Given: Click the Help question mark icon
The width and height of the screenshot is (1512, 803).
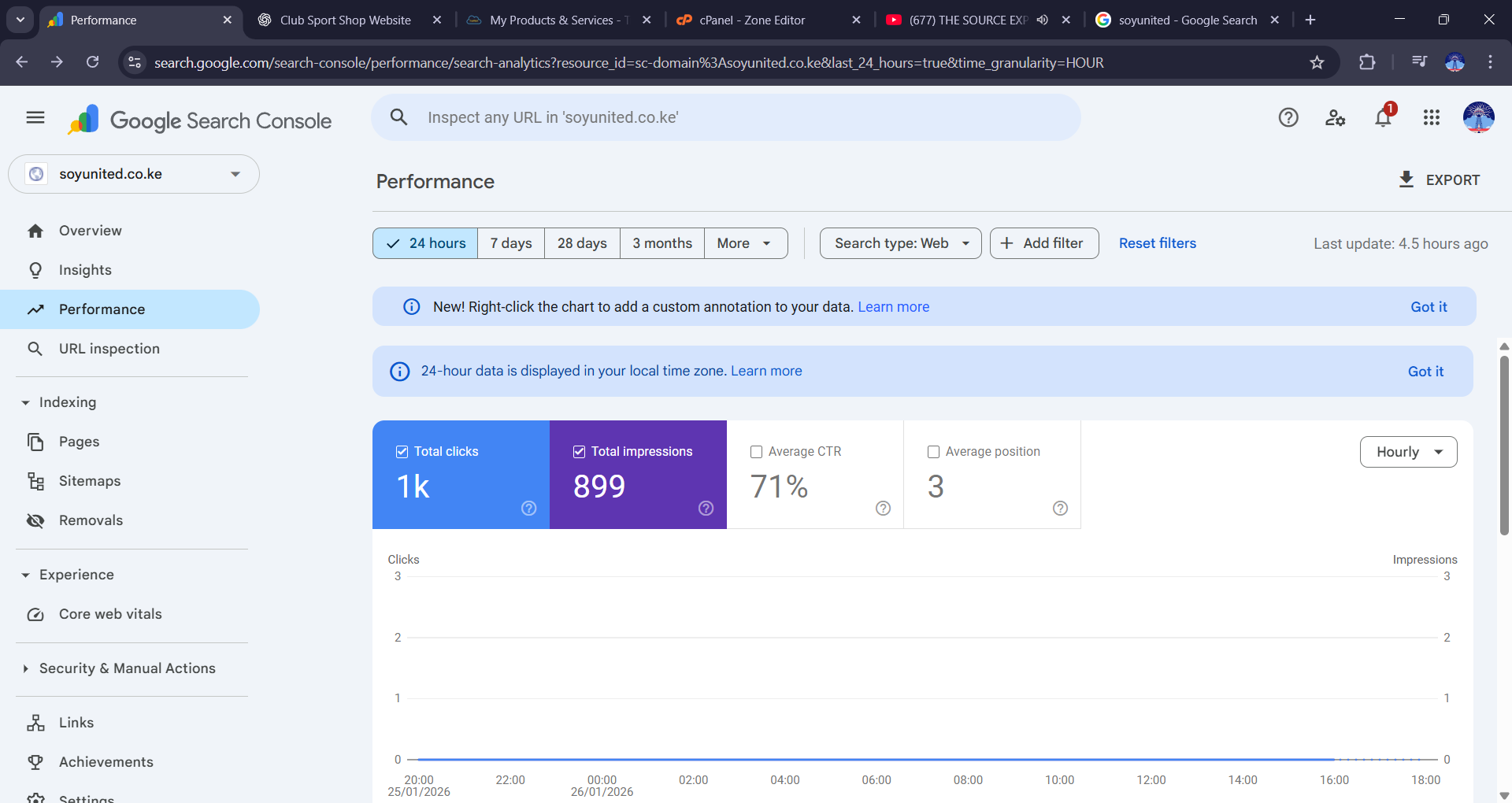Looking at the screenshot, I should point(1288,118).
